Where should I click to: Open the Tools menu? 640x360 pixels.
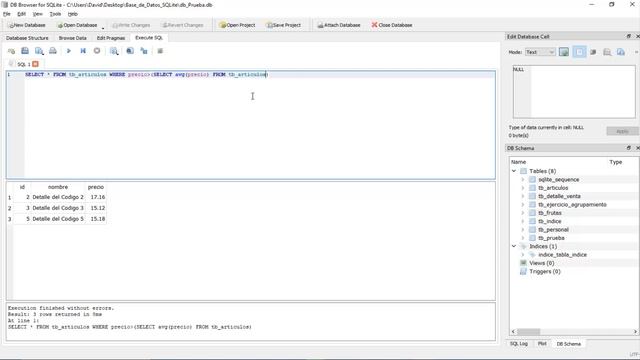click(55, 14)
